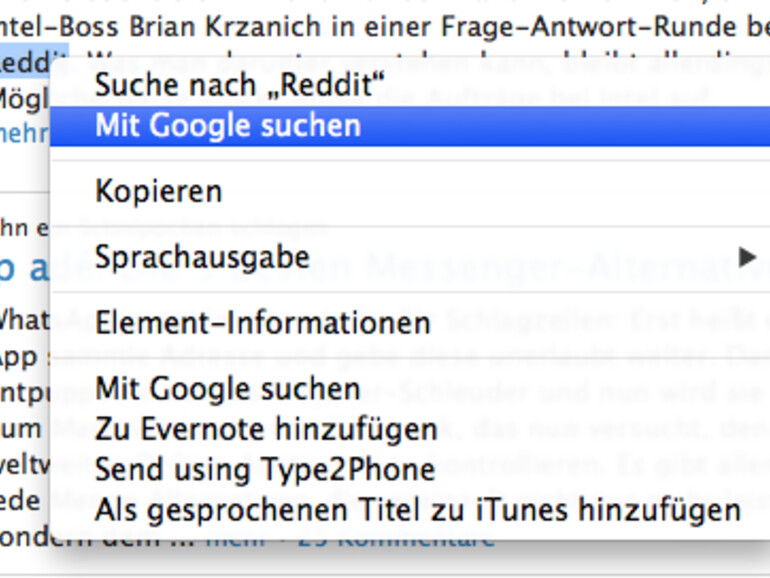This screenshot has width=770, height=578.
Task: Select the highlighted 'Mit Google suchen' entry
Action: (x=227, y=126)
